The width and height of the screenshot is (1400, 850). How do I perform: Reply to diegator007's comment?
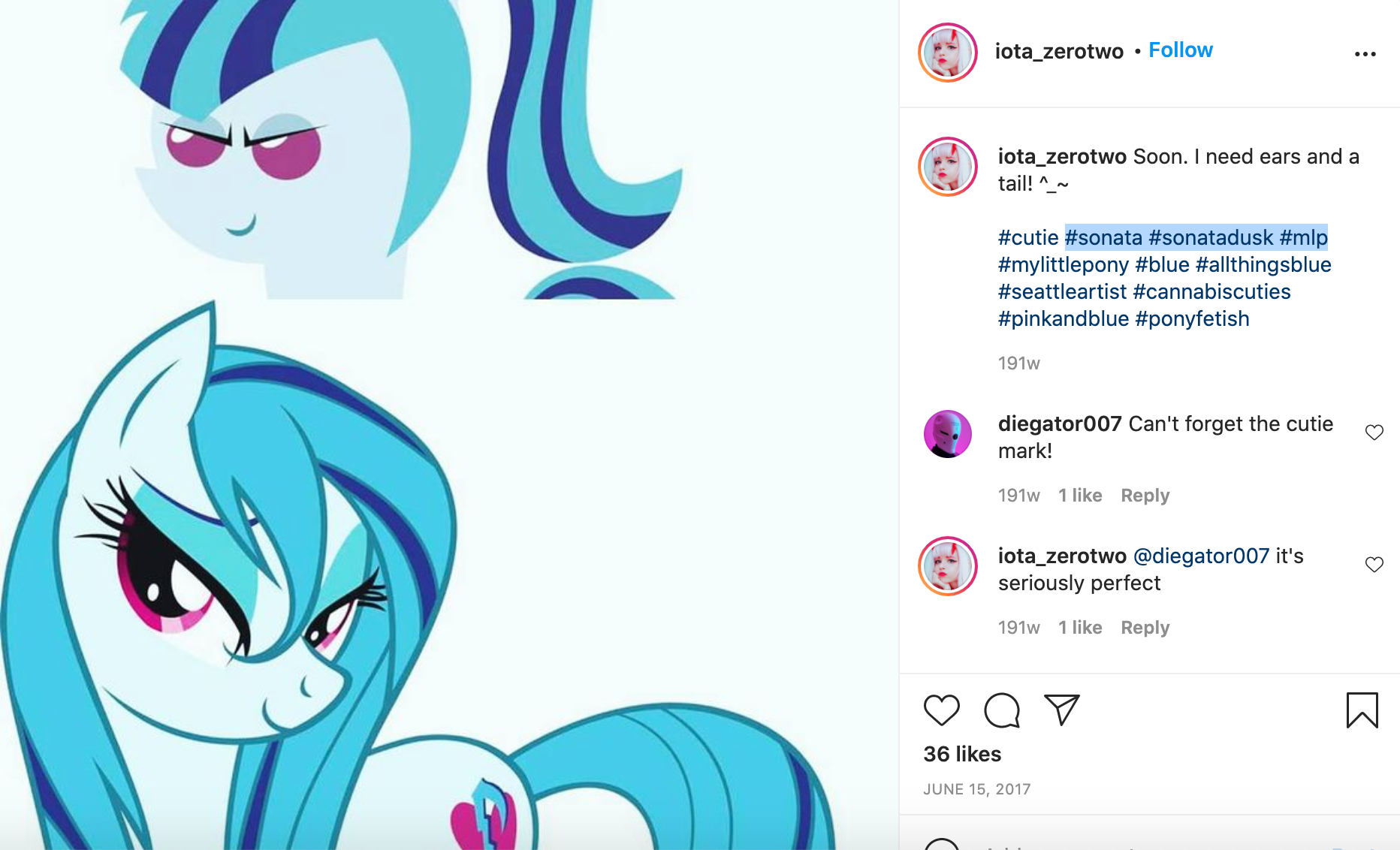pyautogui.click(x=1145, y=496)
